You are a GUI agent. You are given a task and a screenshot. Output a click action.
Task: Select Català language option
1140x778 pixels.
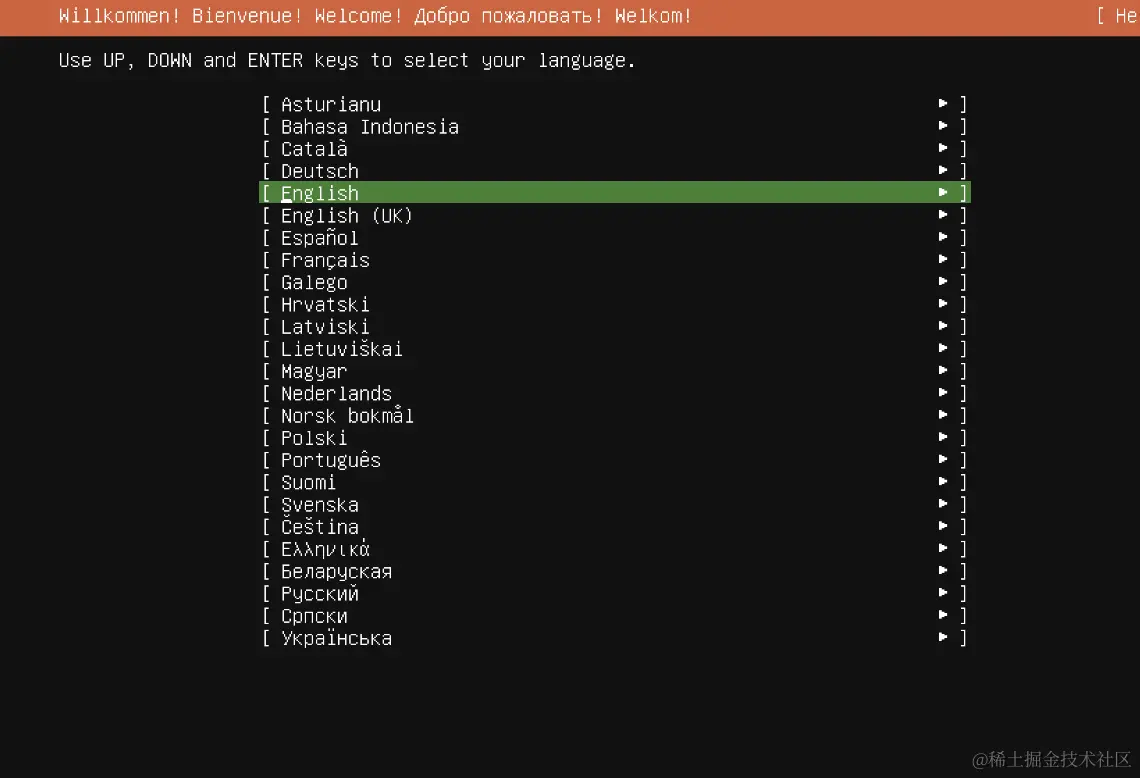coord(614,148)
